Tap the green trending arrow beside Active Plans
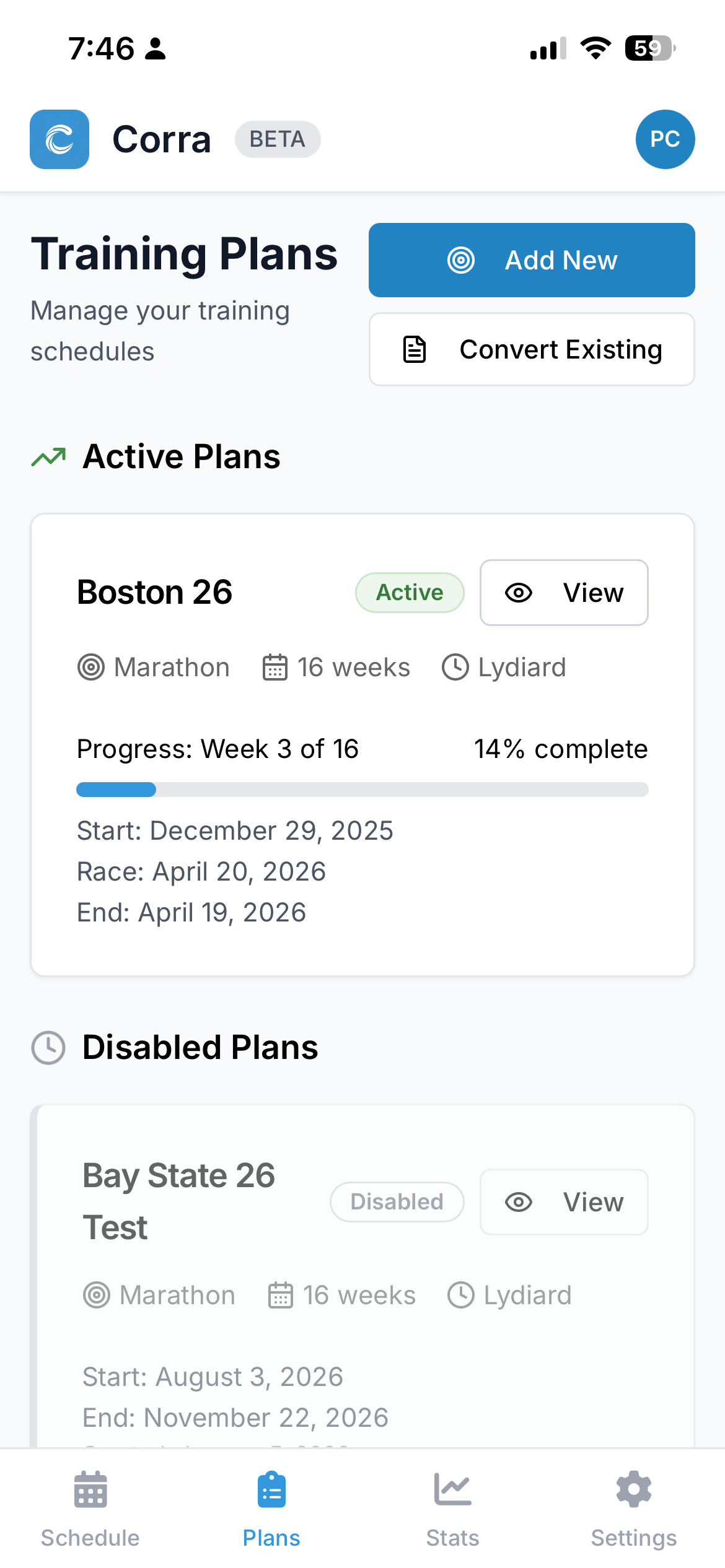The width and height of the screenshot is (725, 1568). (x=50, y=456)
